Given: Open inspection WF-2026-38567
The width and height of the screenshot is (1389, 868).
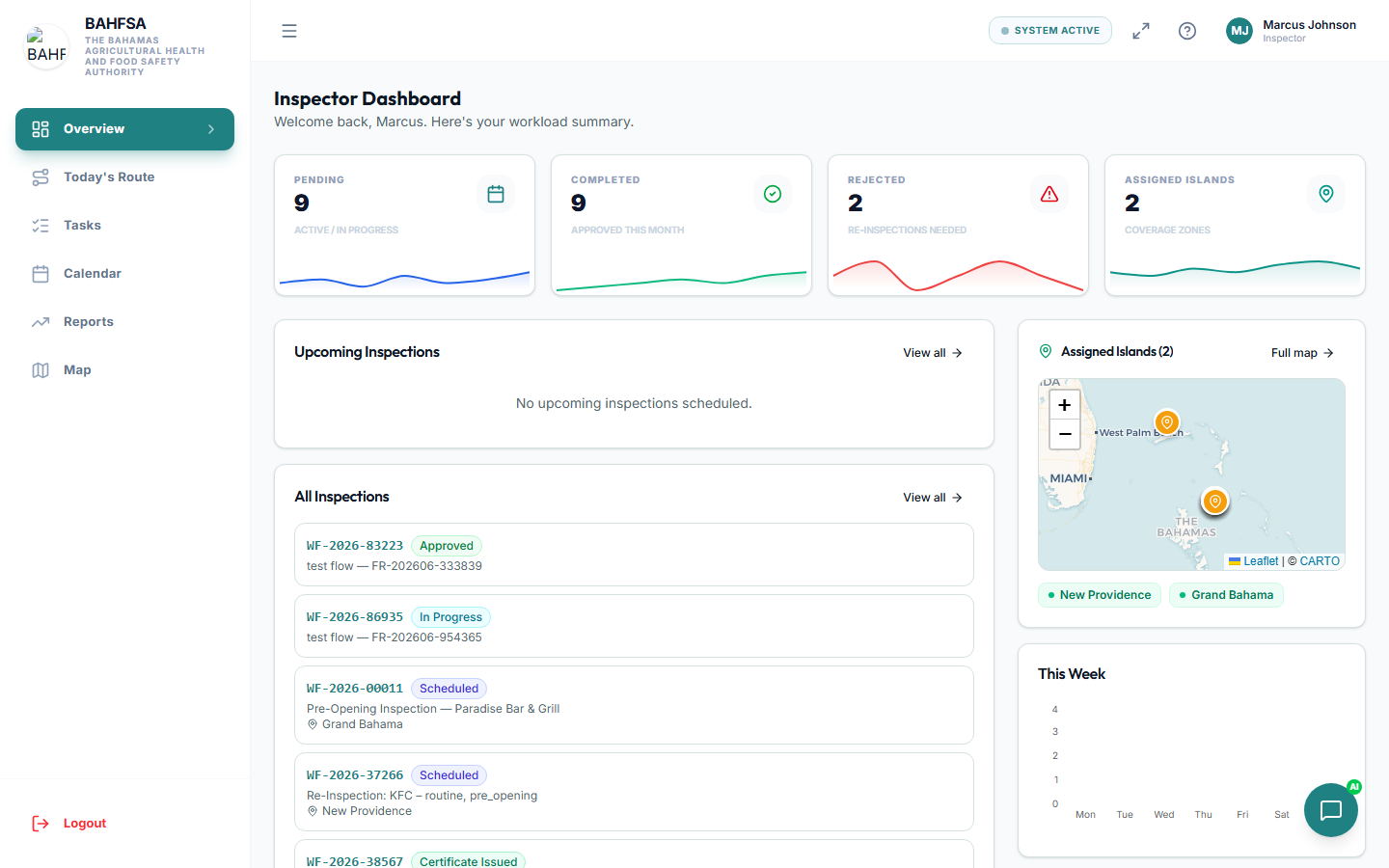Looking at the screenshot, I should (634, 854).
